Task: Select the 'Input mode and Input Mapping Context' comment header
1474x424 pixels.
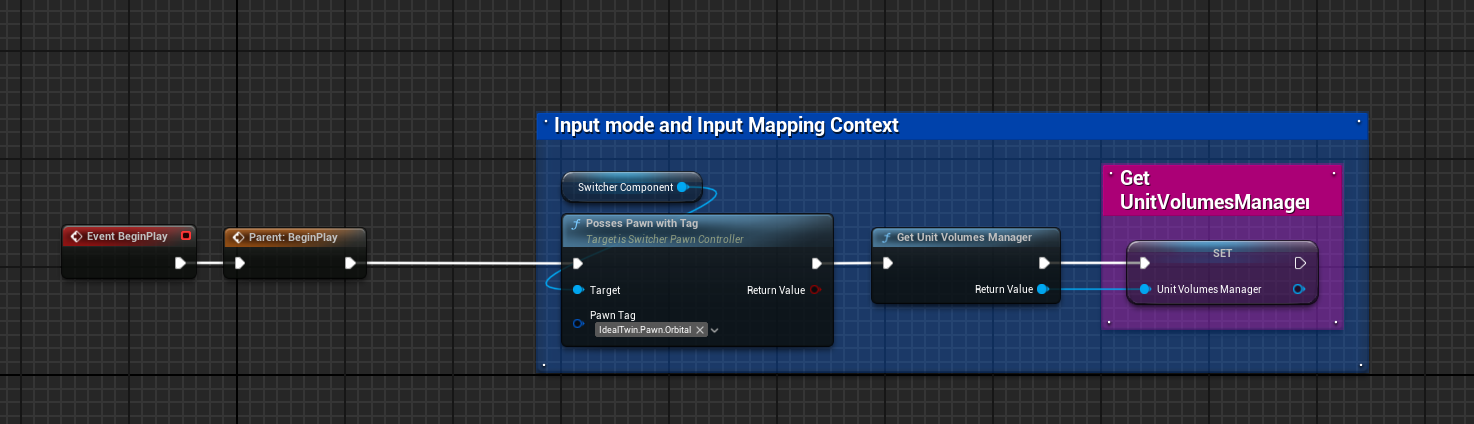Action: 726,125
